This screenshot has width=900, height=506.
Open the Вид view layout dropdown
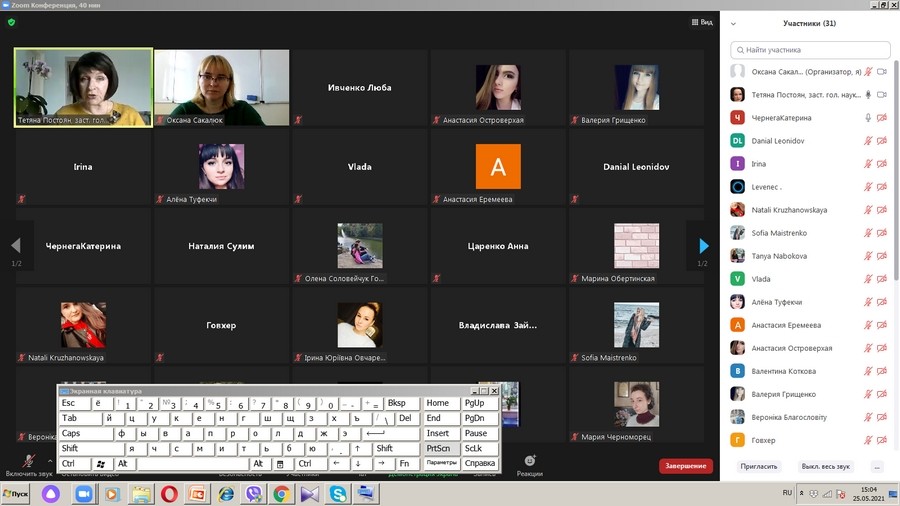coord(702,22)
